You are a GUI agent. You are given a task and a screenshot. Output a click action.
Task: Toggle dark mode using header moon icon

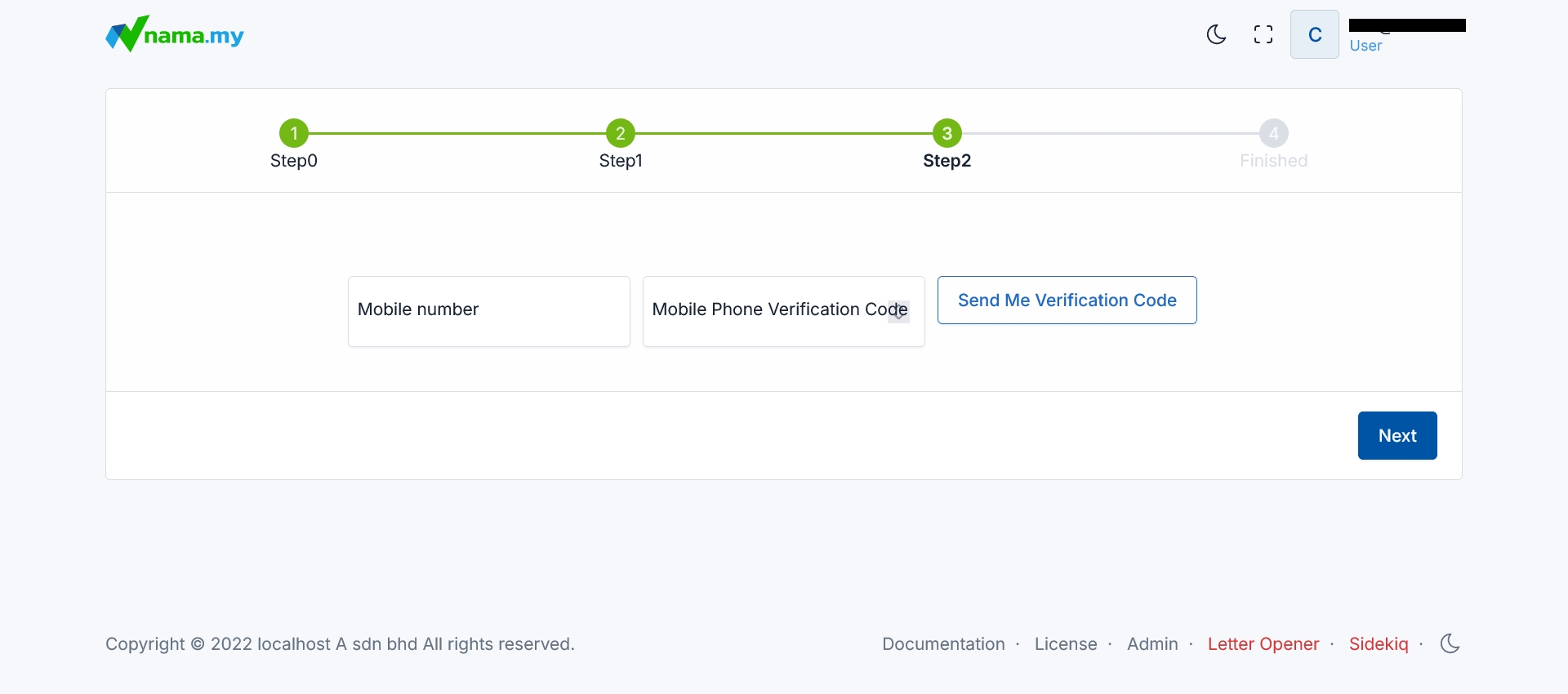(x=1216, y=34)
